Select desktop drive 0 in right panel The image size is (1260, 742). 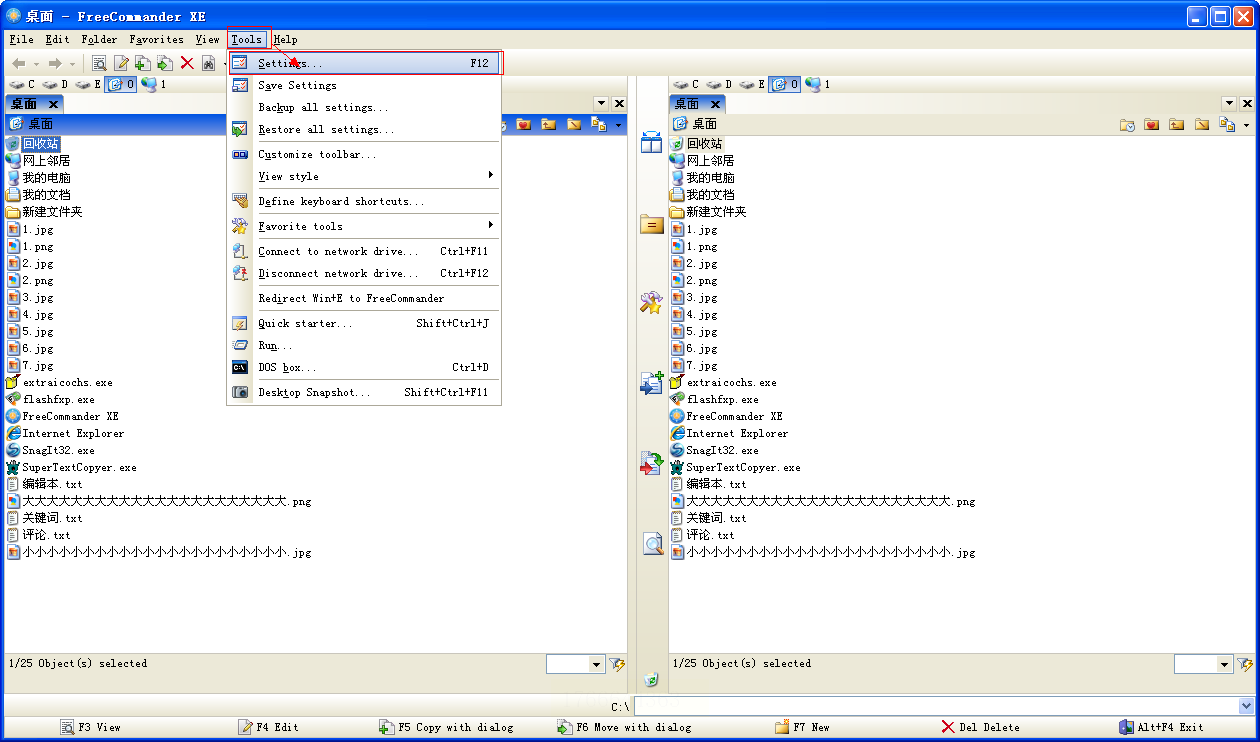point(785,85)
